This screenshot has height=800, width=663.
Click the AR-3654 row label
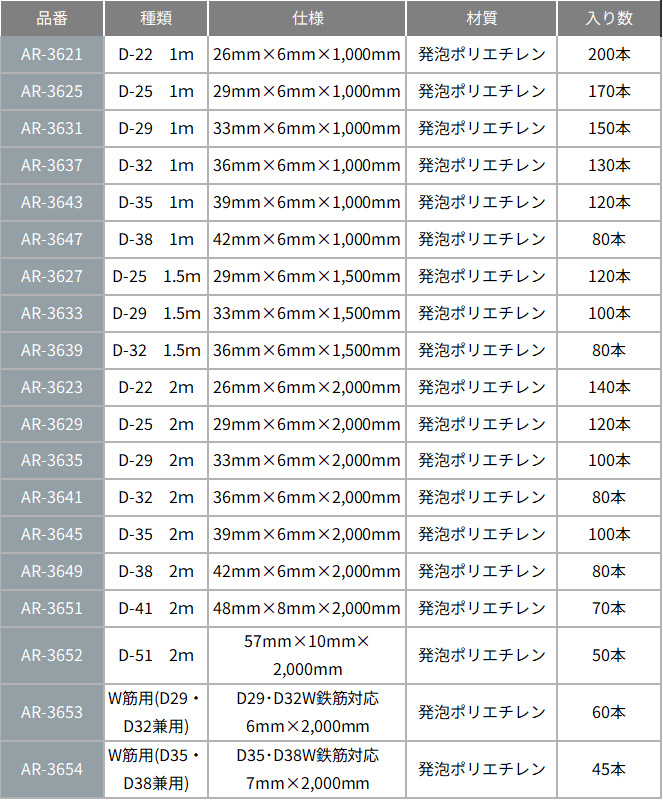pyautogui.click(x=51, y=769)
